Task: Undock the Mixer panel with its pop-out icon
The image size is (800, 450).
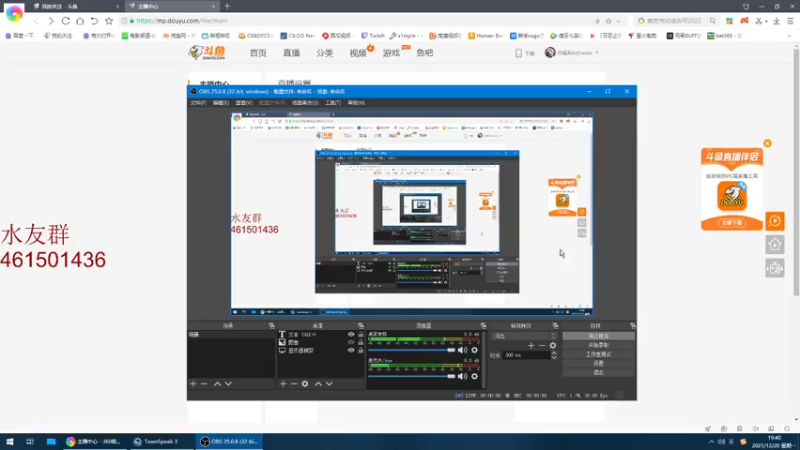Action: [483, 326]
